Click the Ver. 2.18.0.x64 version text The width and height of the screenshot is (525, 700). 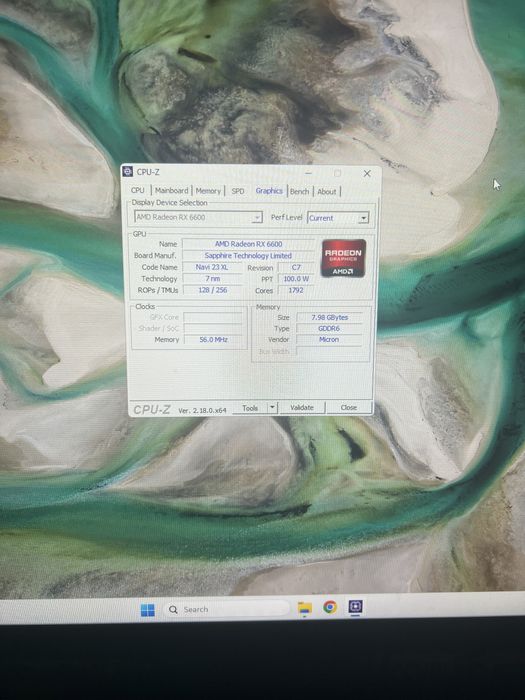pyautogui.click(x=202, y=410)
